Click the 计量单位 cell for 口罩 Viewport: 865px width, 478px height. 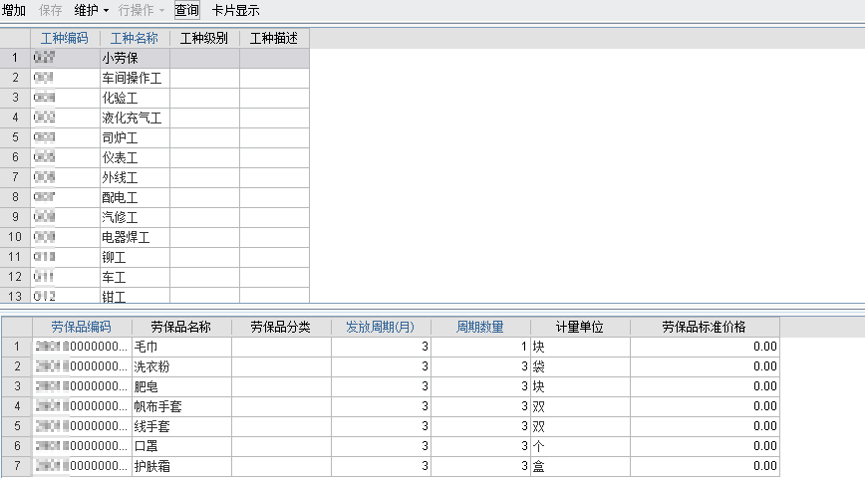click(579, 446)
